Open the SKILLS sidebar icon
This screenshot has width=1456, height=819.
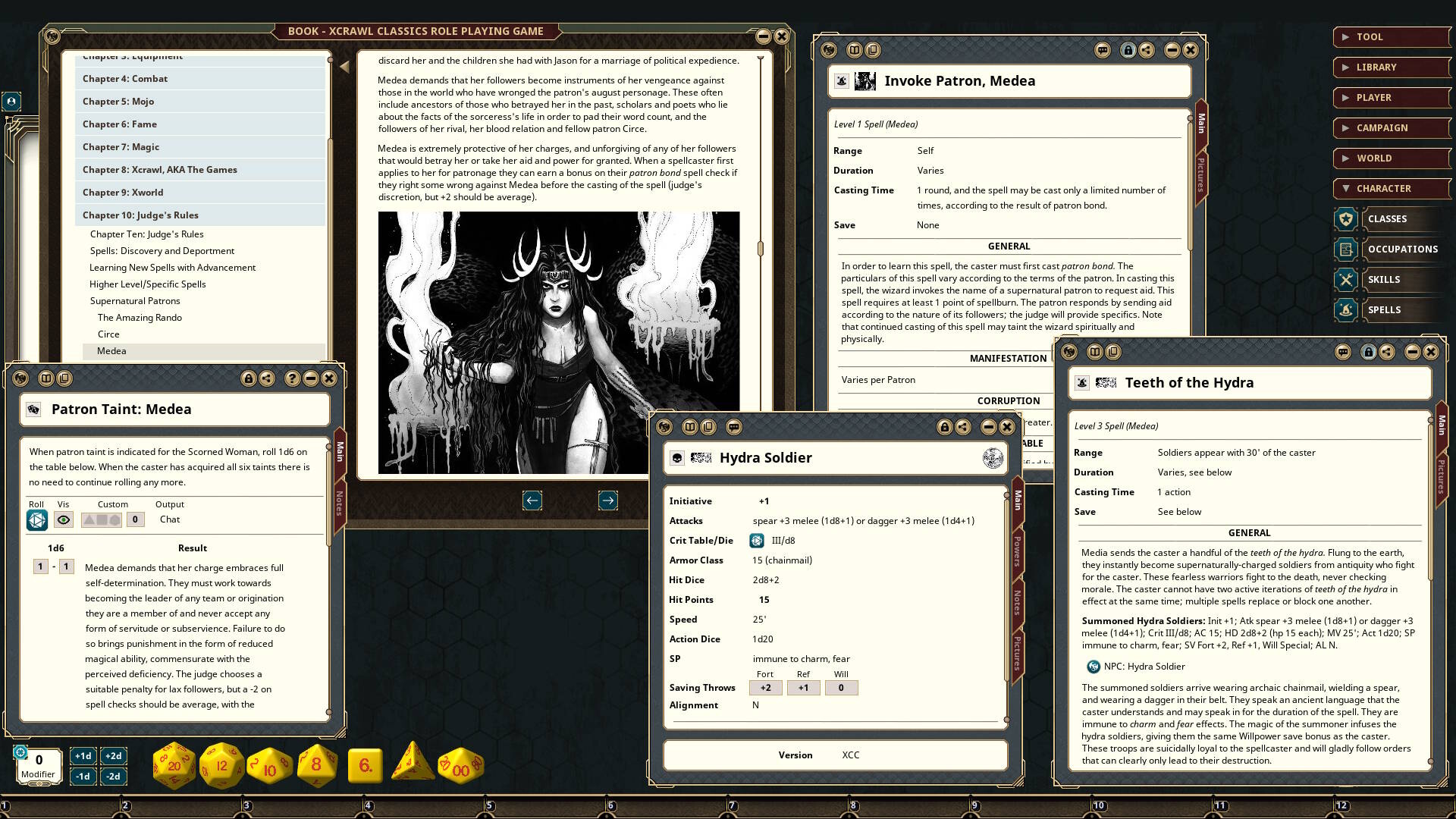point(1346,279)
